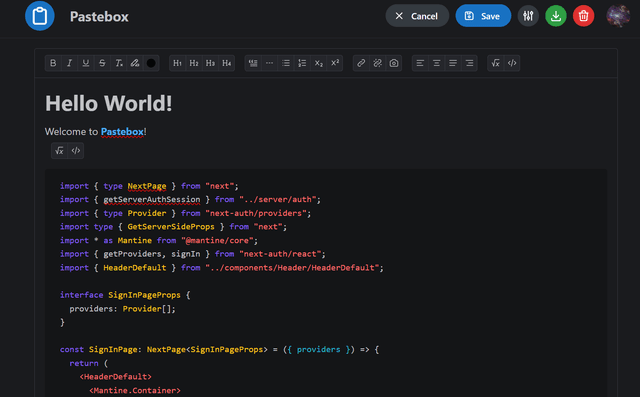Open the black text color picker
The height and width of the screenshot is (397, 640).
point(151,63)
